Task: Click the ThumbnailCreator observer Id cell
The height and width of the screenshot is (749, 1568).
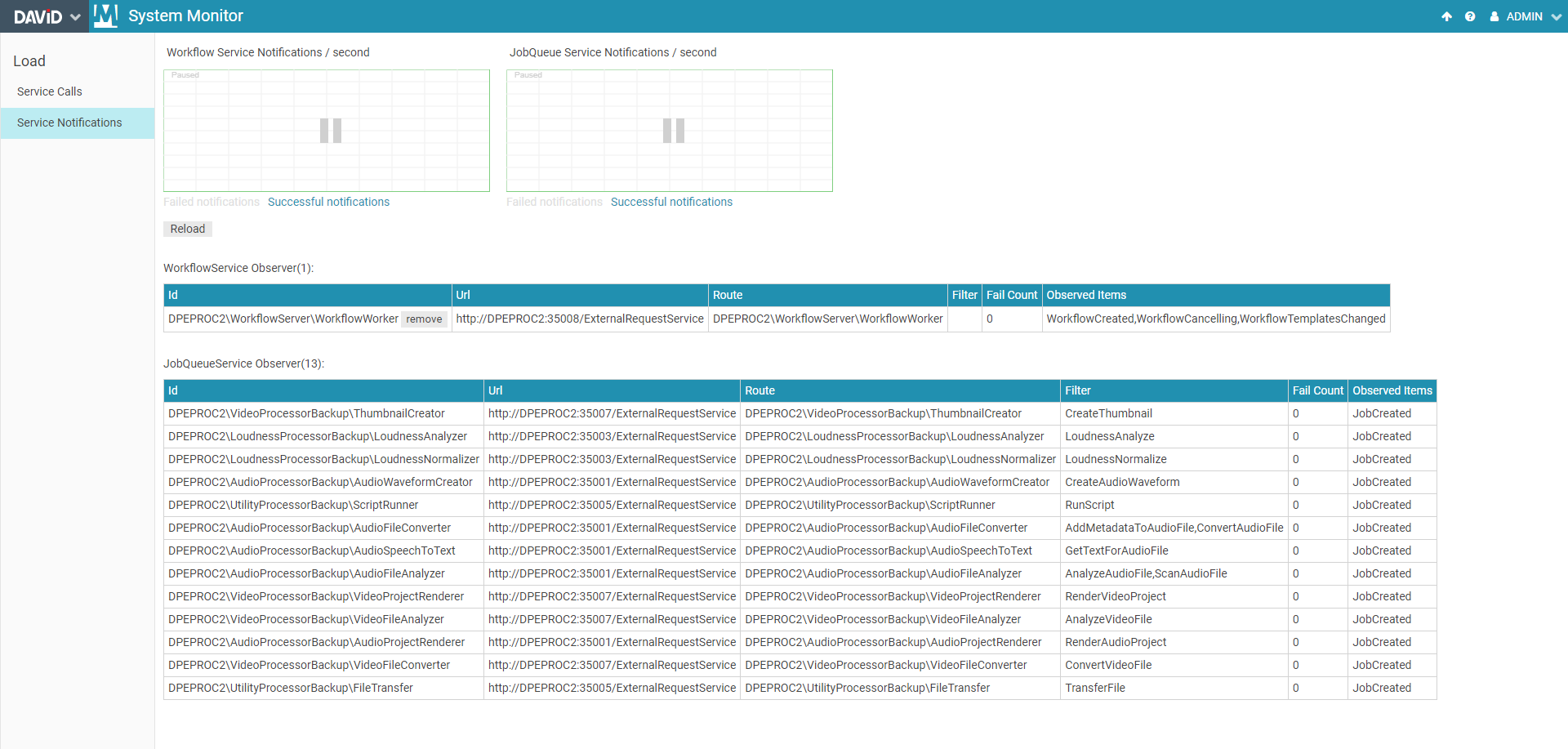Action: click(x=306, y=413)
